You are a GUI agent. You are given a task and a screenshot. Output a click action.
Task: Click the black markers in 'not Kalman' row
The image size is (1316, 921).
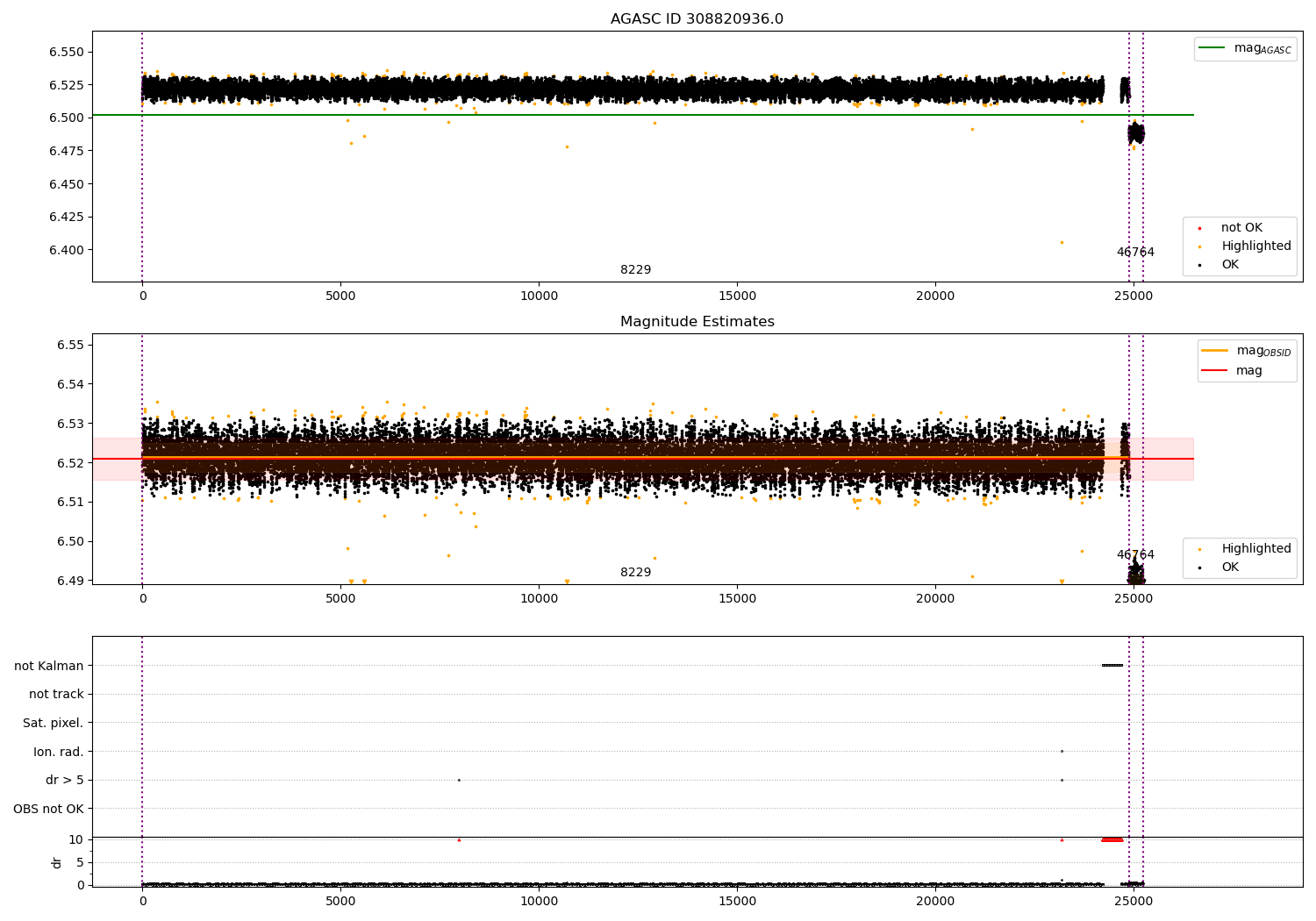1112,665
